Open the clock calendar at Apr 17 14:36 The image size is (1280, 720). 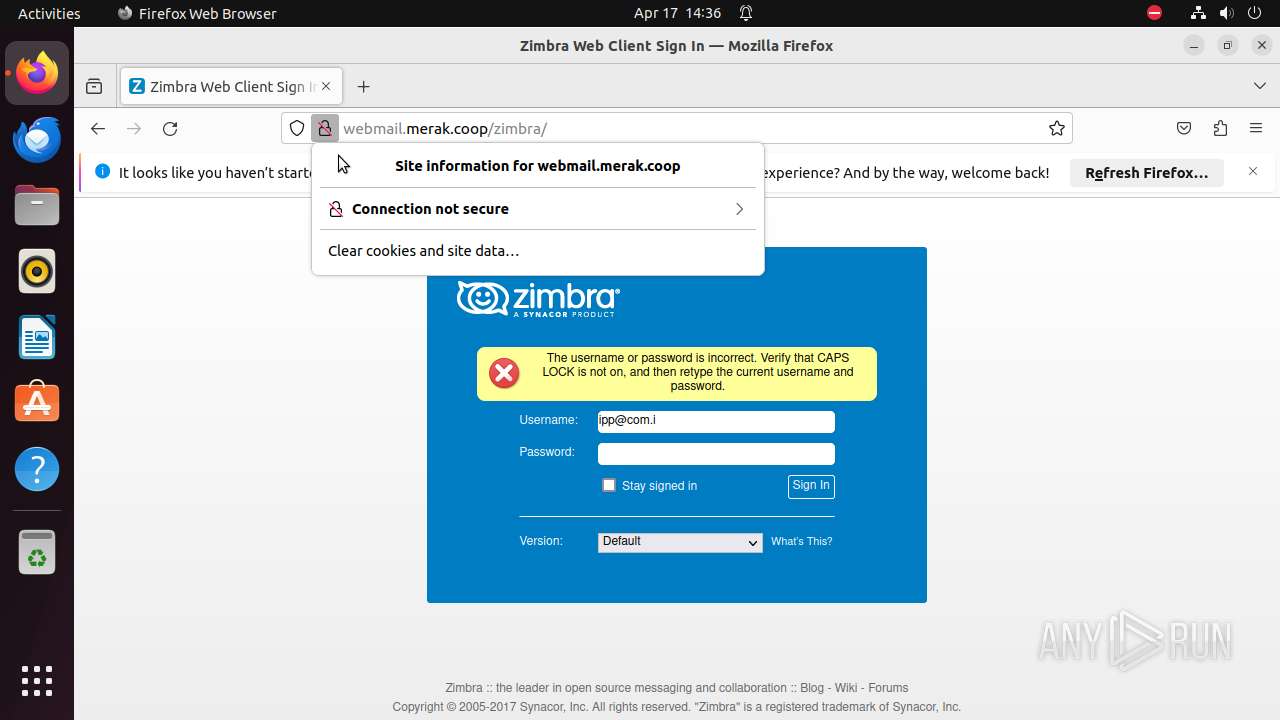pyautogui.click(x=677, y=13)
